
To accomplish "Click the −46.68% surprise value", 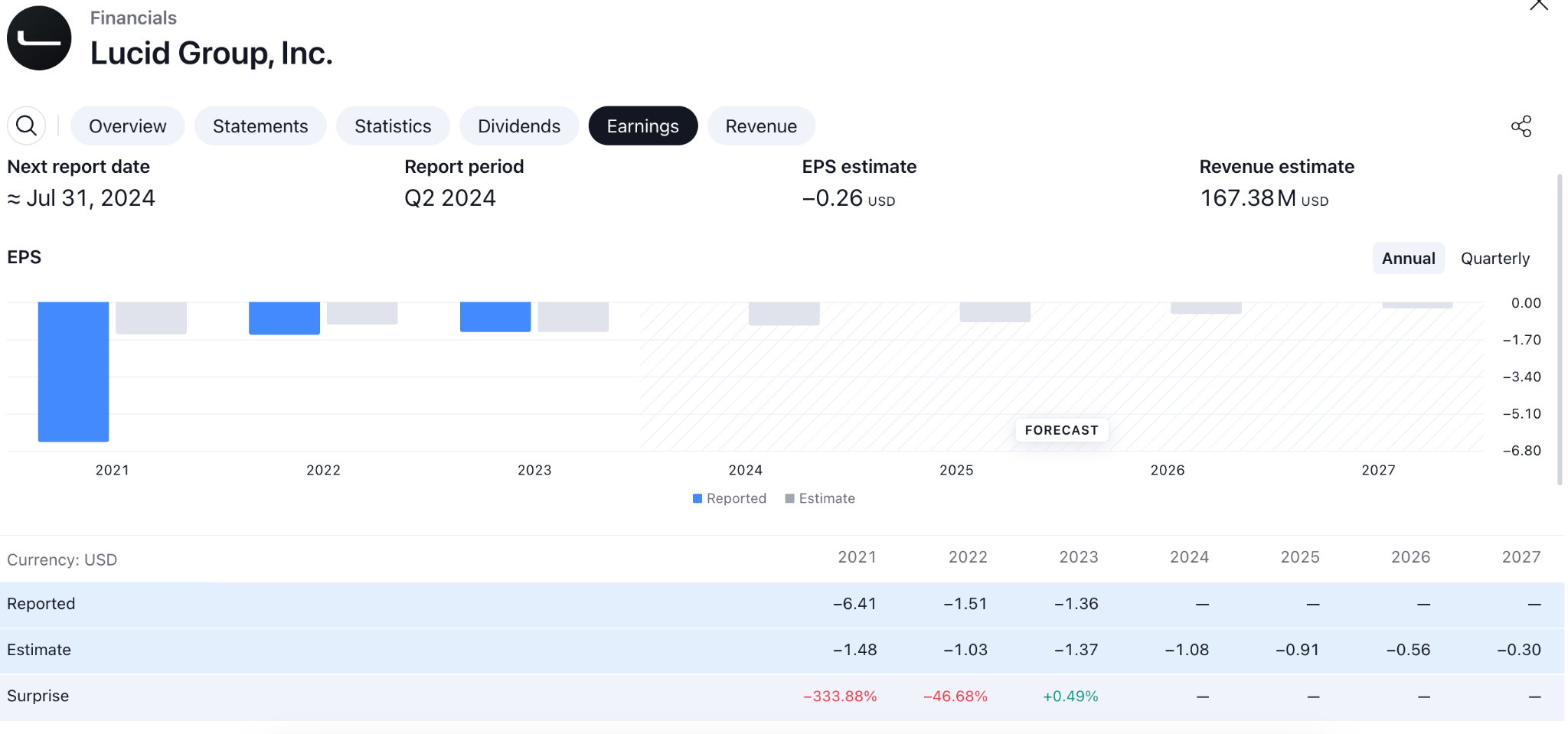I will pos(955,696).
